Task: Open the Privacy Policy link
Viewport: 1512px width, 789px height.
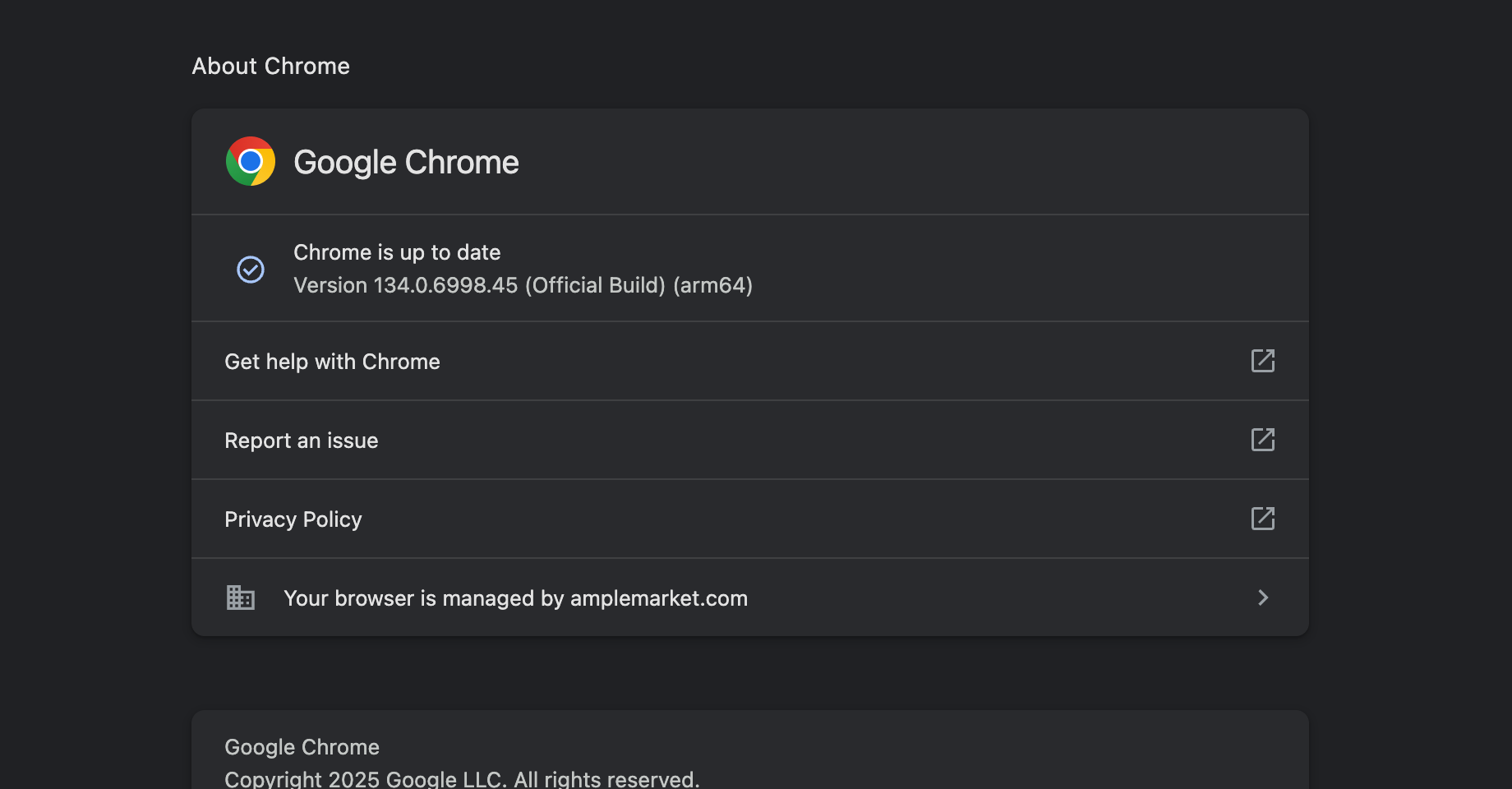Action: click(x=749, y=519)
